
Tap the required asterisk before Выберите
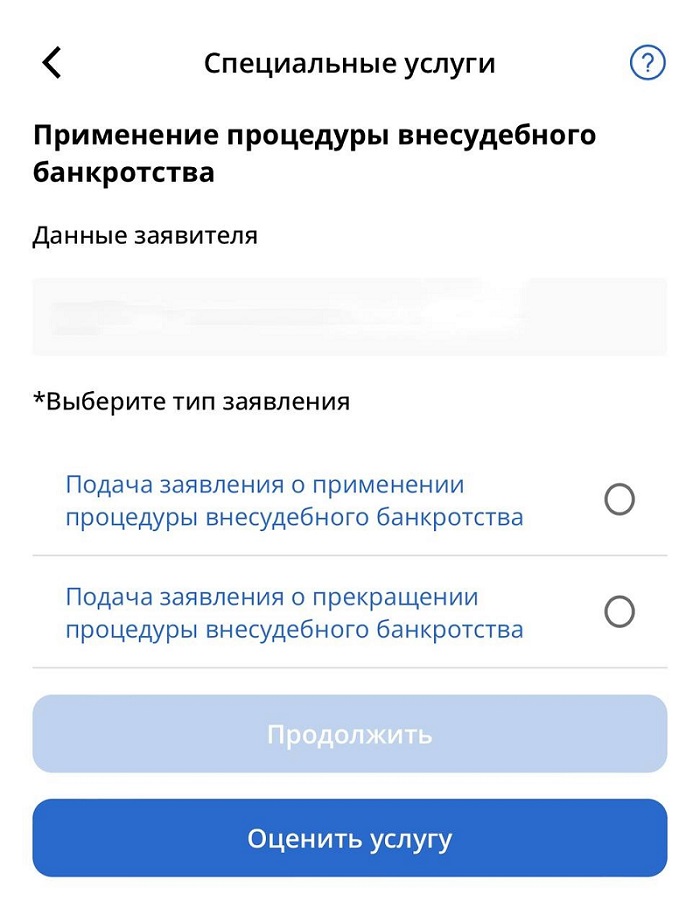coord(39,399)
